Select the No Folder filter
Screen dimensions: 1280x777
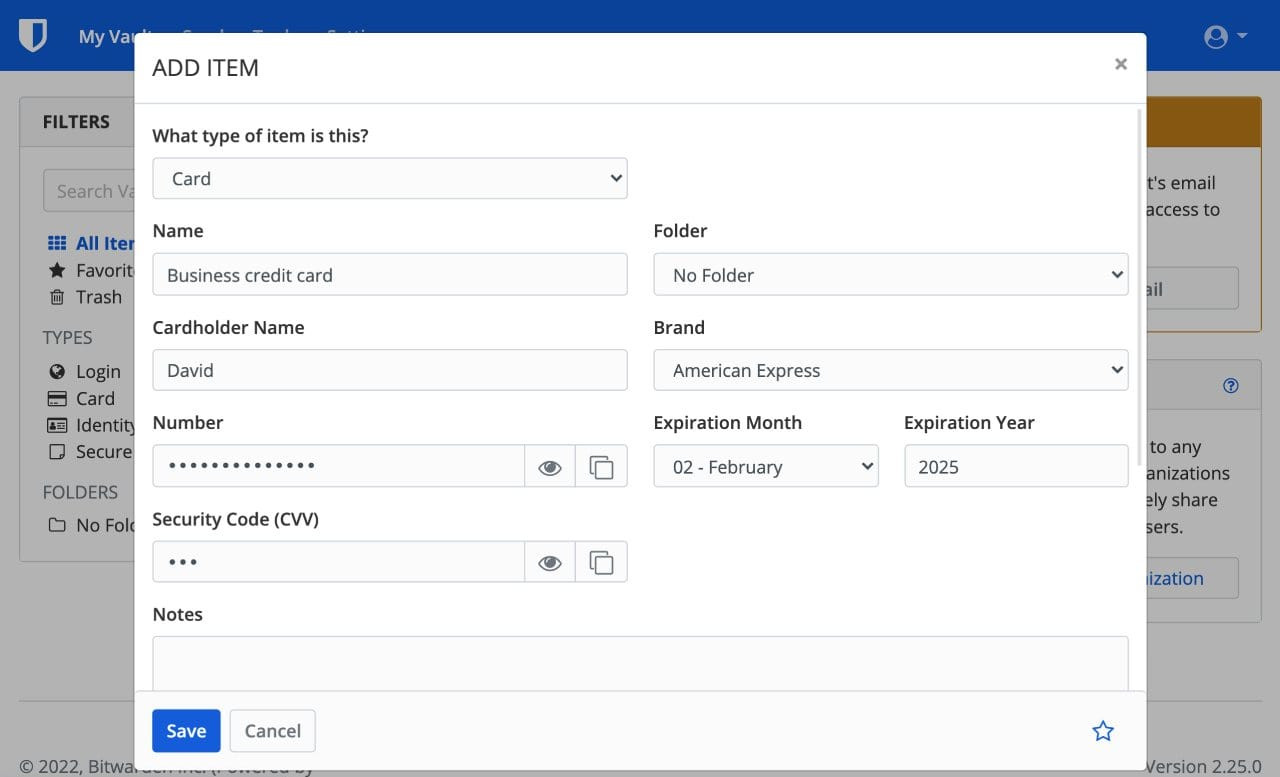point(91,525)
